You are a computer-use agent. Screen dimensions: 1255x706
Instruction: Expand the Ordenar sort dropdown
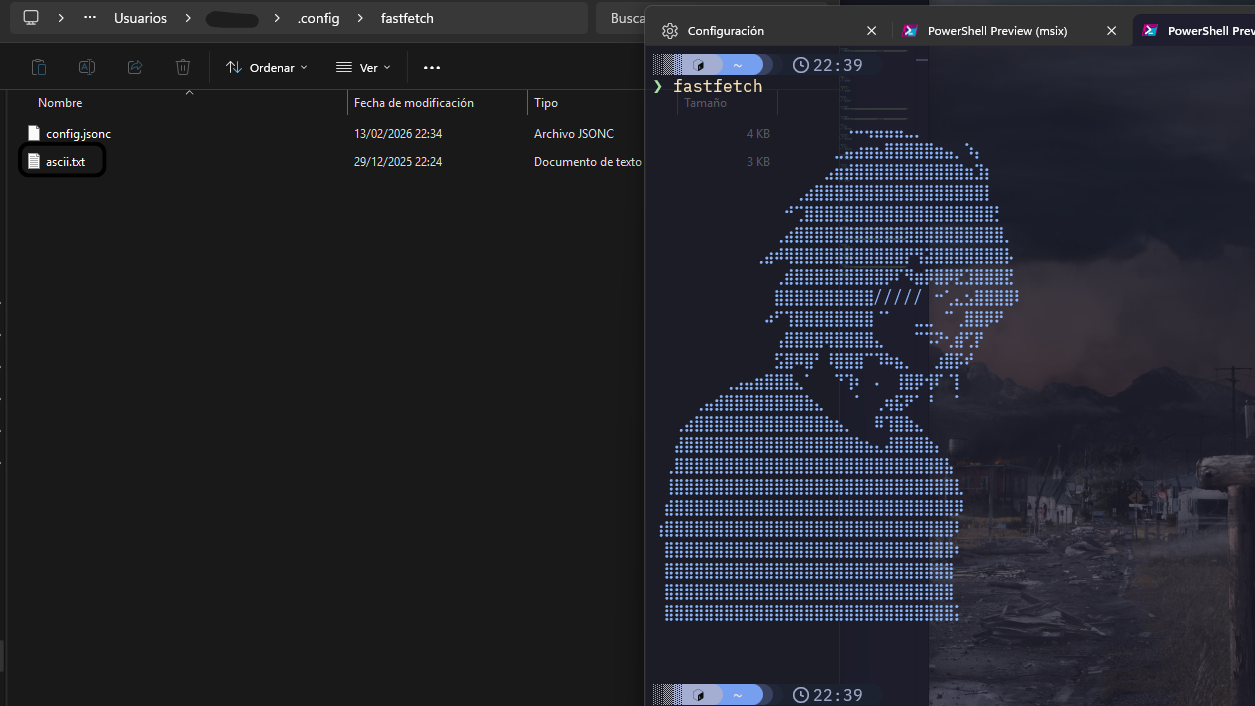[267, 67]
